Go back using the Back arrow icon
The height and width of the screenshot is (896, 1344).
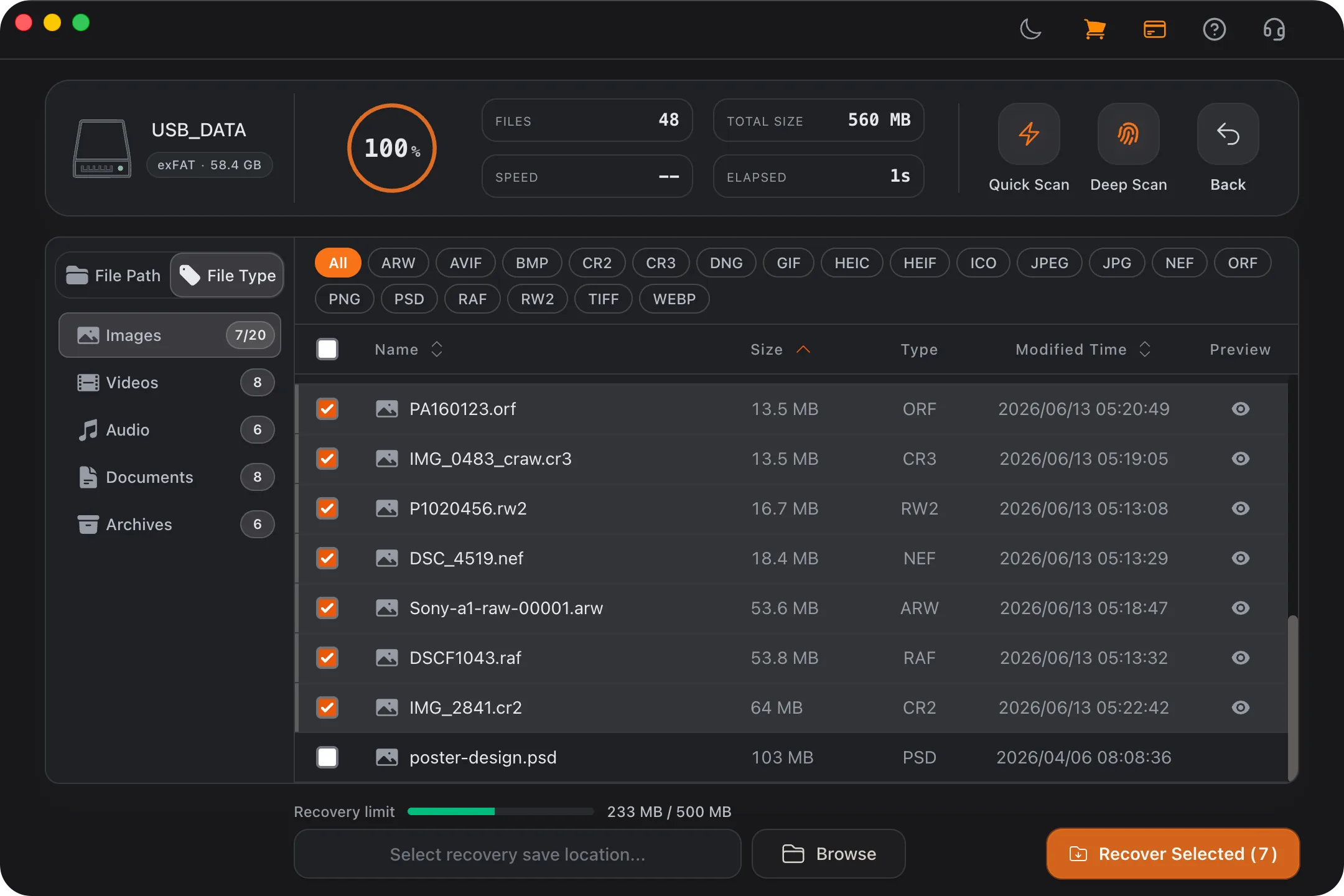(1228, 134)
